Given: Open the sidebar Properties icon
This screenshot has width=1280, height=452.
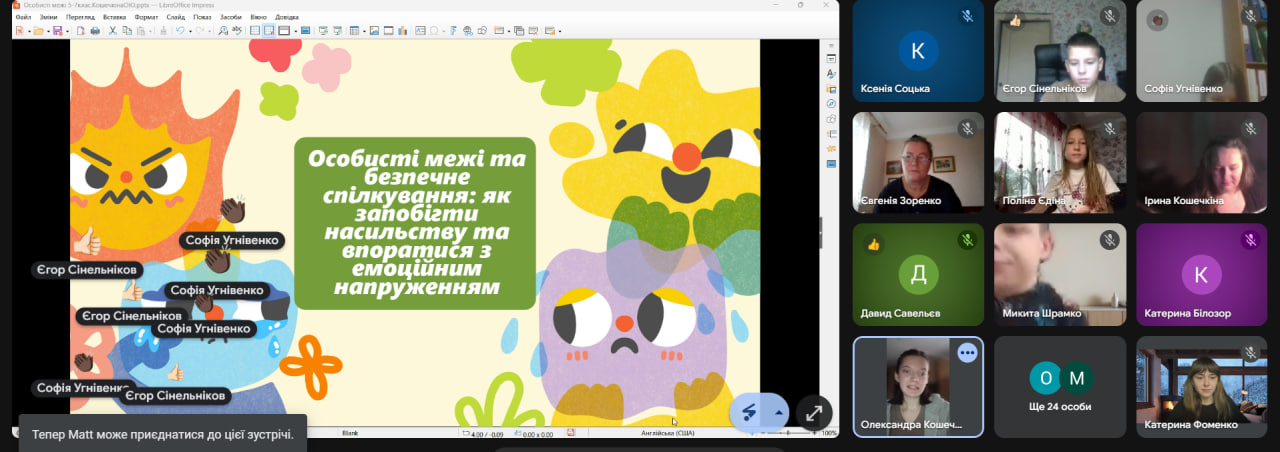Looking at the screenshot, I should [x=831, y=59].
